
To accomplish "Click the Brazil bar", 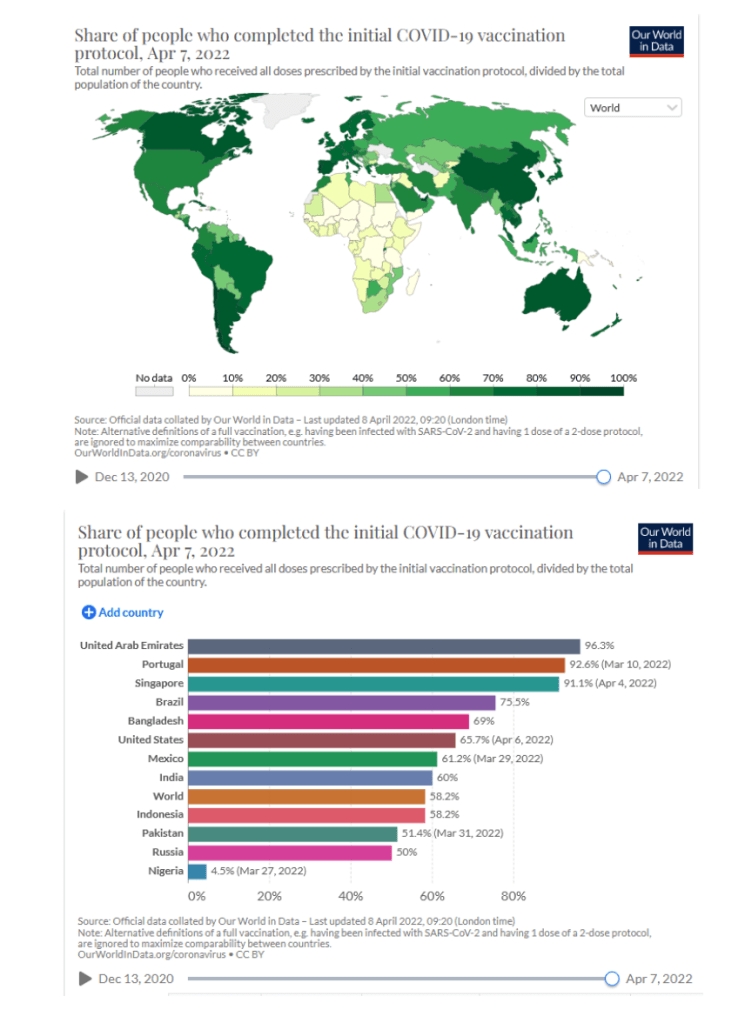I will (341, 702).
